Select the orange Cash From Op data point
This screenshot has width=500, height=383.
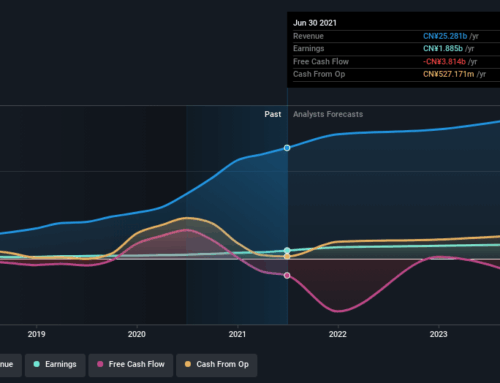[287, 256]
